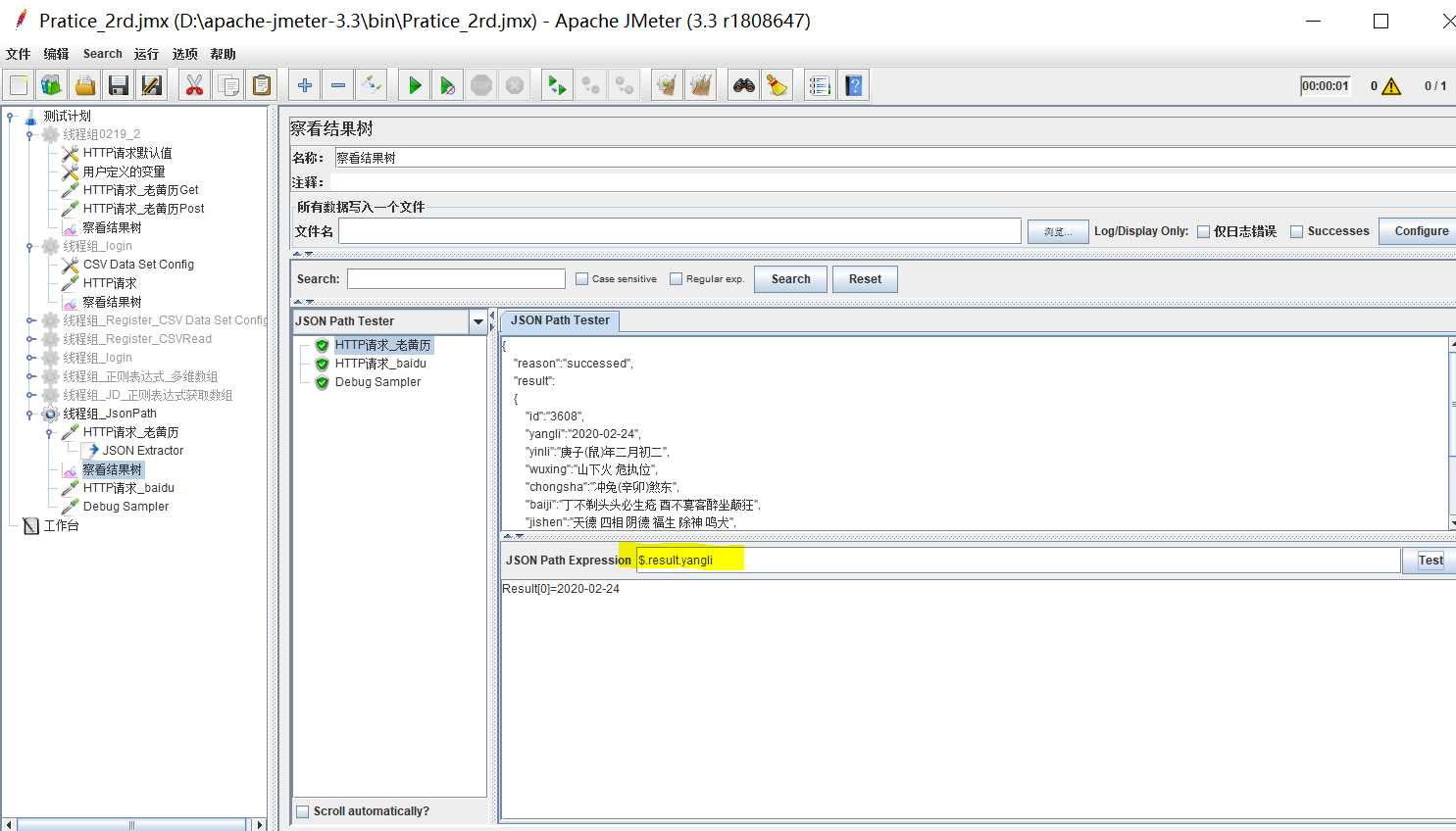Click the Save As toolbar icon
The width and height of the screenshot is (1456, 831).
pyautogui.click(x=152, y=86)
